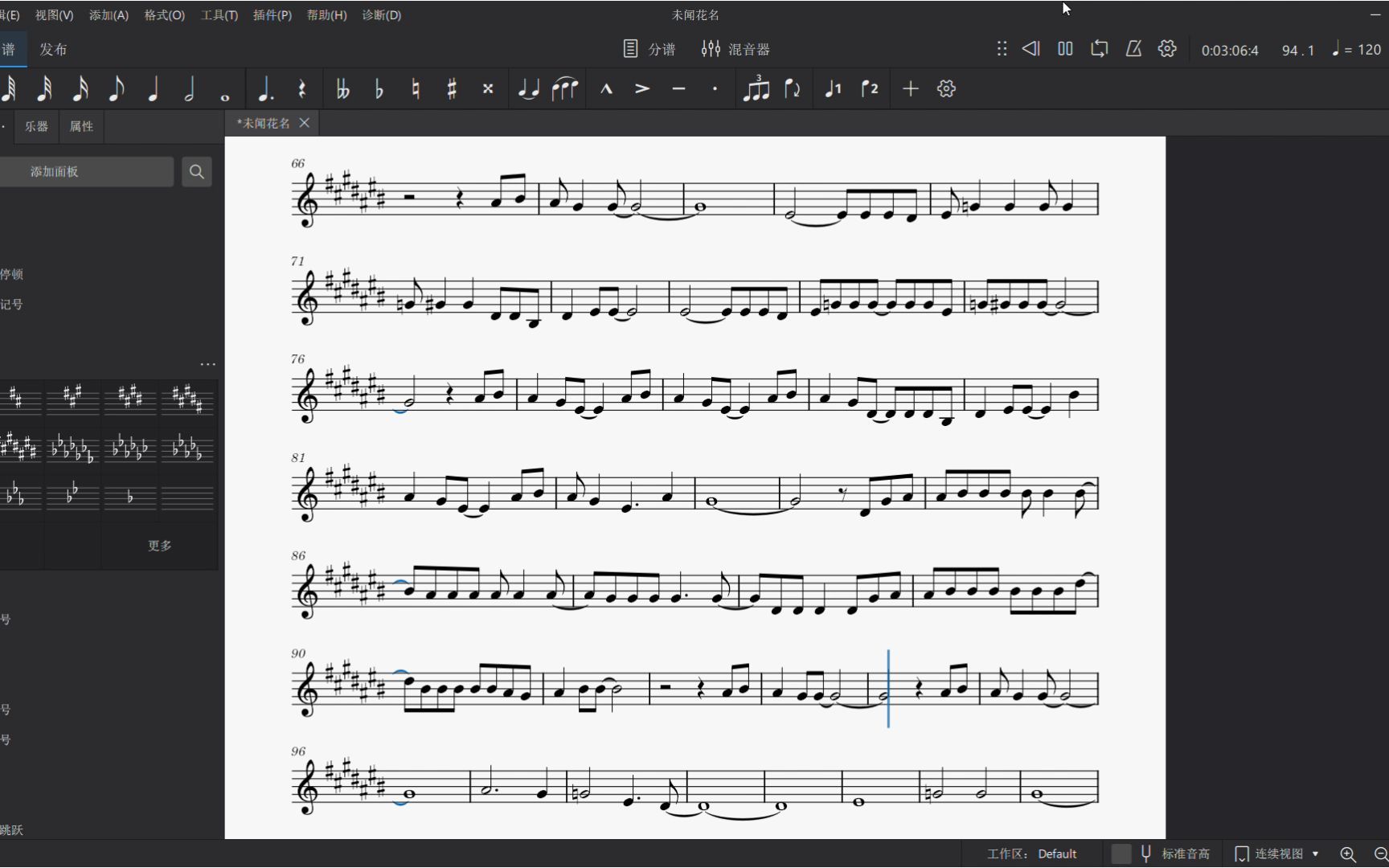The height and width of the screenshot is (868, 1389).
Task: Open note input toolbar customization gear
Action: tap(946, 89)
